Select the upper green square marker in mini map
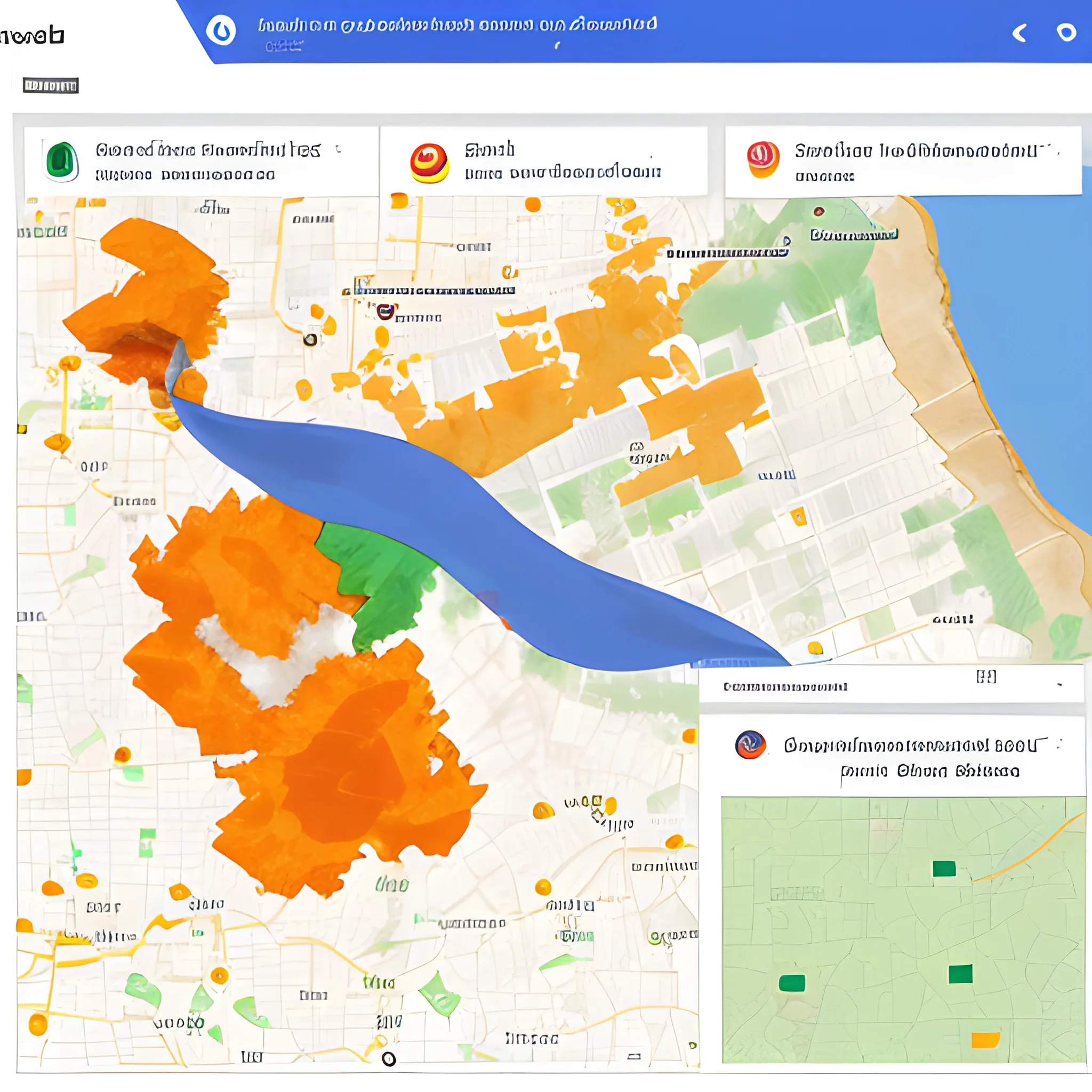The height and width of the screenshot is (1092, 1092). click(944, 869)
